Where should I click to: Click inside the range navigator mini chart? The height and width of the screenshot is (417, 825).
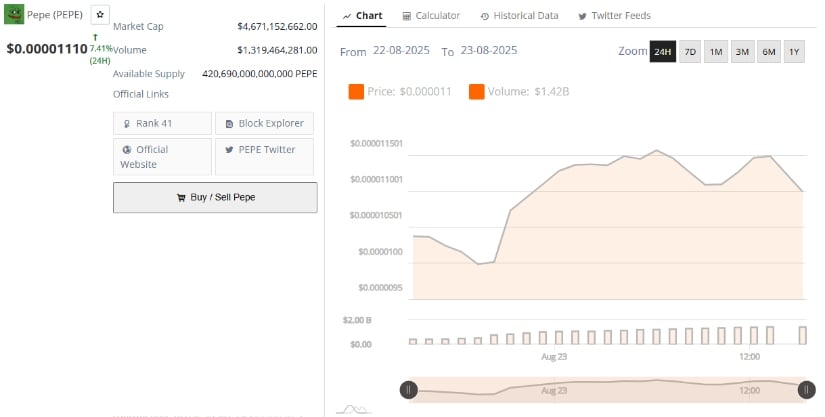(x=608, y=390)
